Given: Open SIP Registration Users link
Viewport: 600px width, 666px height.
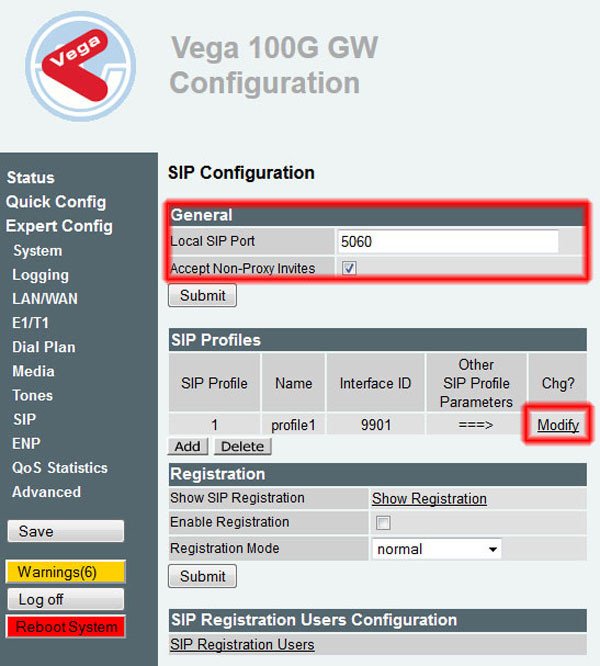Looking at the screenshot, I should coord(242,644).
